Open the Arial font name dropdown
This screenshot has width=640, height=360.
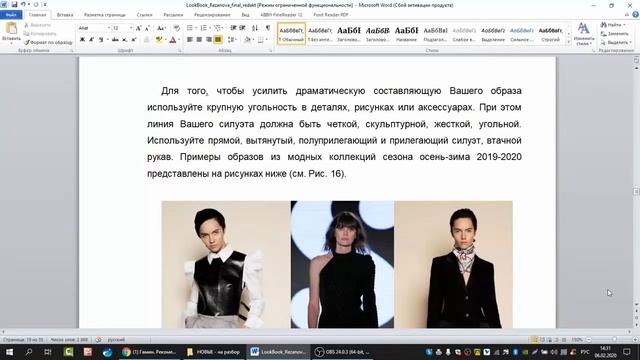pos(109,28)
